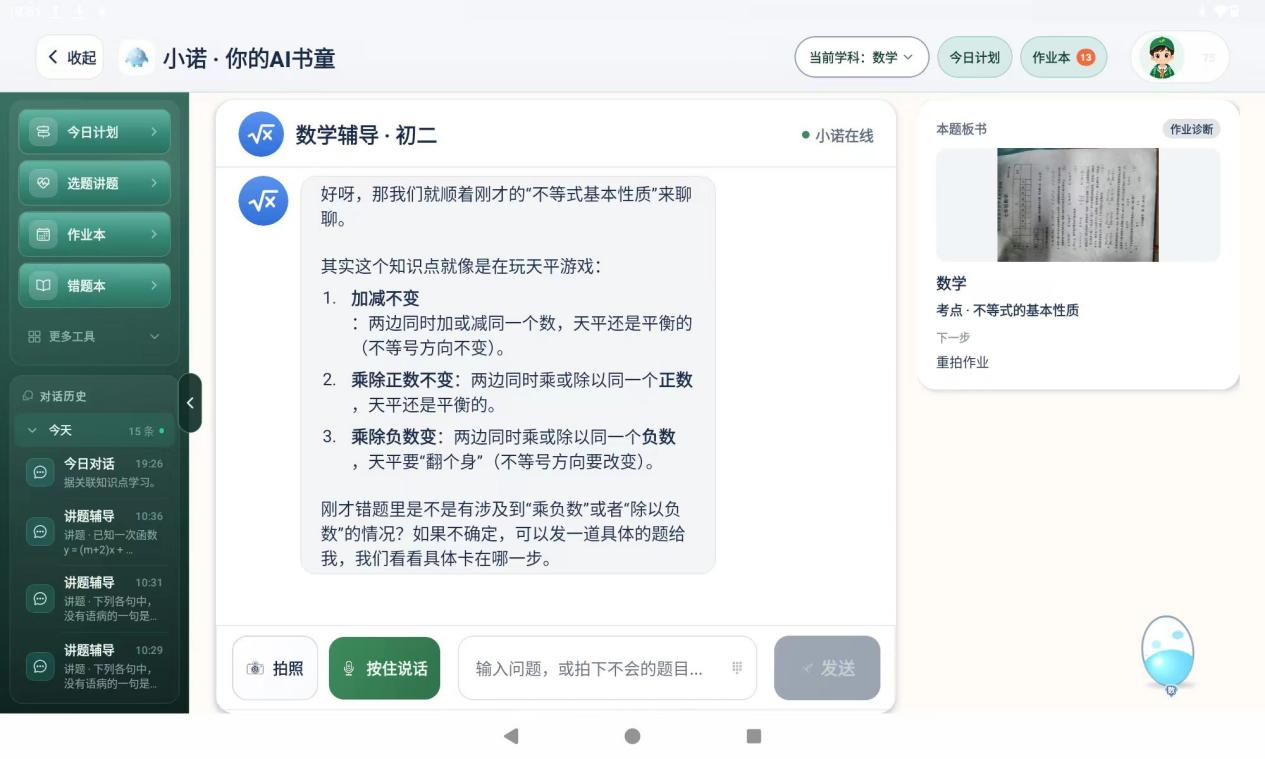Open the 讲题辅导 10:36 conversation

coord(94,532)
